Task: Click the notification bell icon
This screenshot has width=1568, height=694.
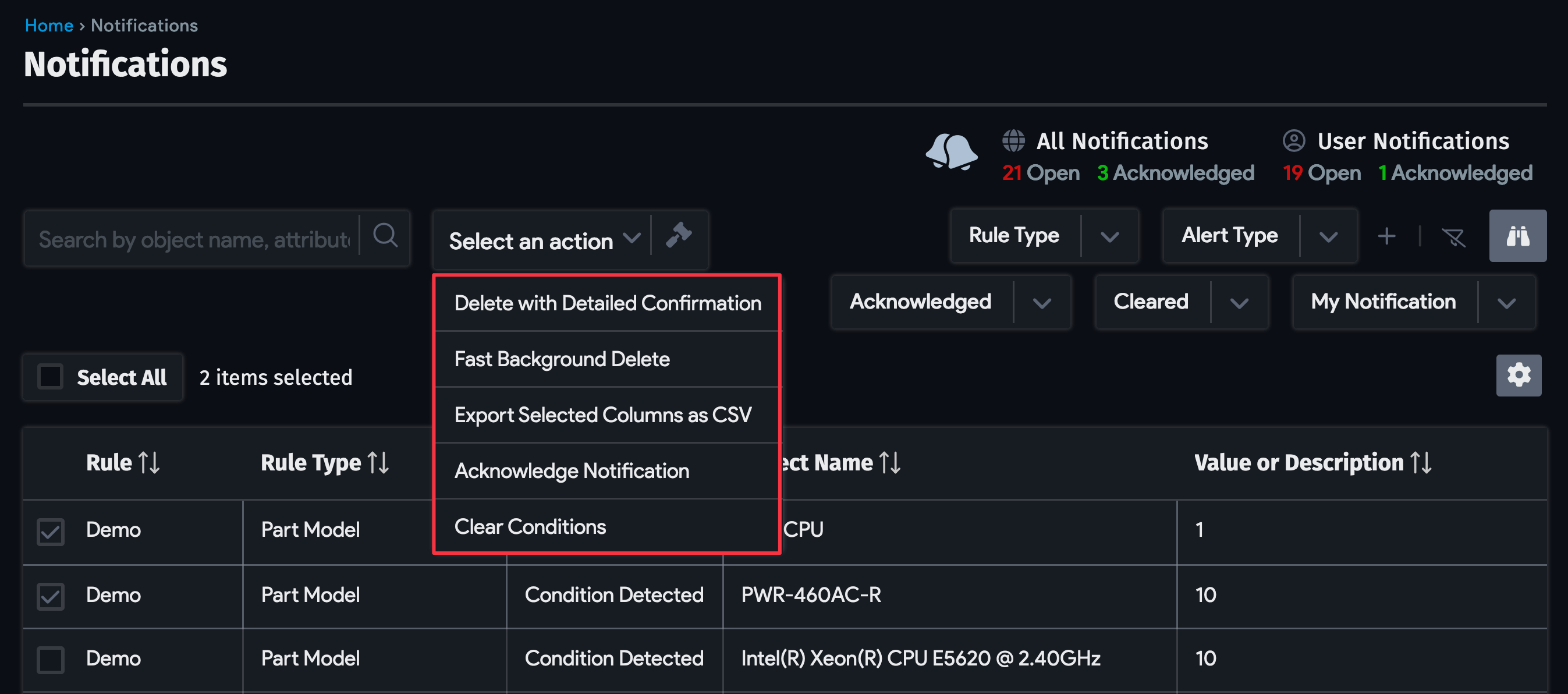Action: [952, 152]
